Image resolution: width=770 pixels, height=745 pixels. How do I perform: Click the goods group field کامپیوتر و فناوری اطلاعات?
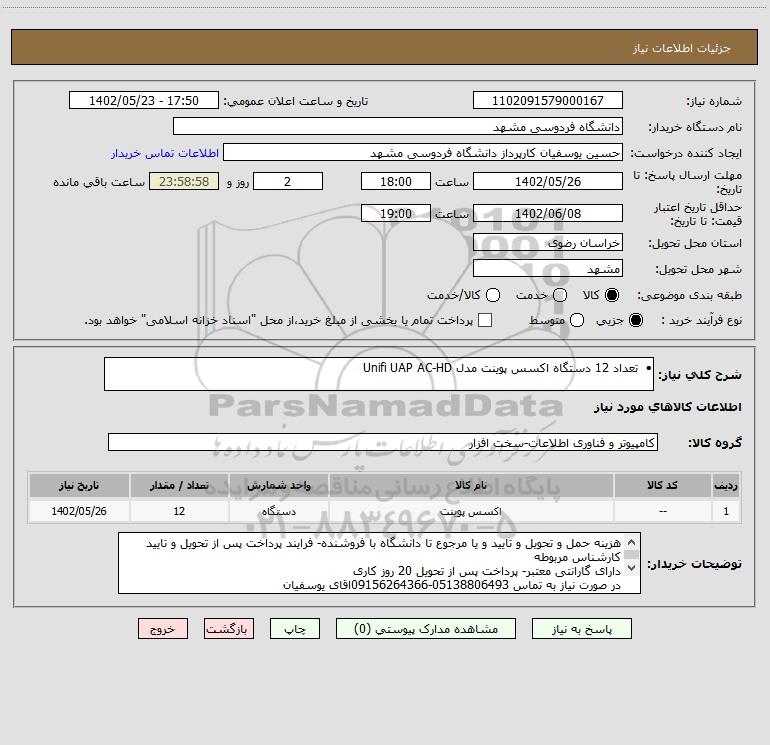click(x=383, y=442)
